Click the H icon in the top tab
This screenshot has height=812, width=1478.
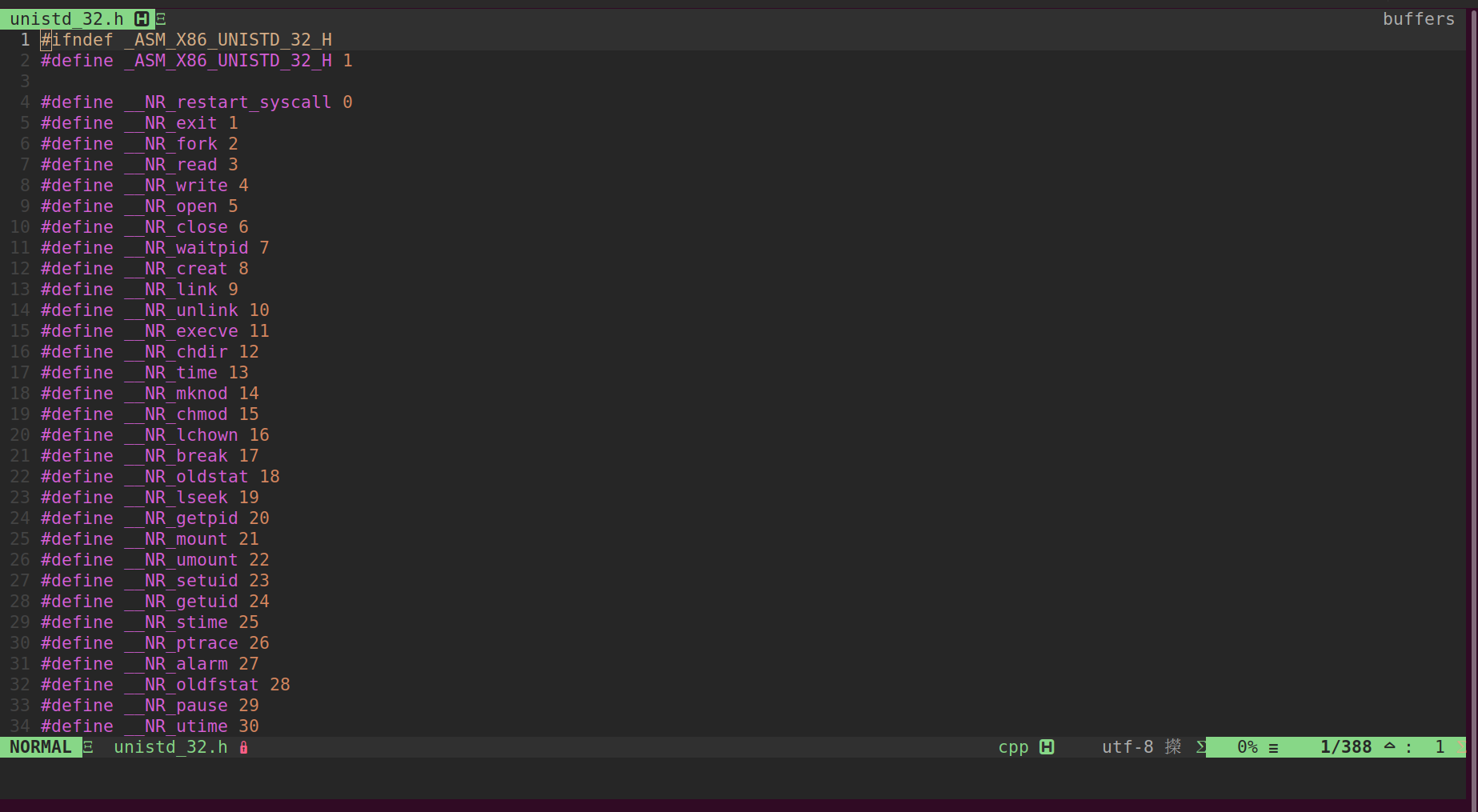point(142,18)
